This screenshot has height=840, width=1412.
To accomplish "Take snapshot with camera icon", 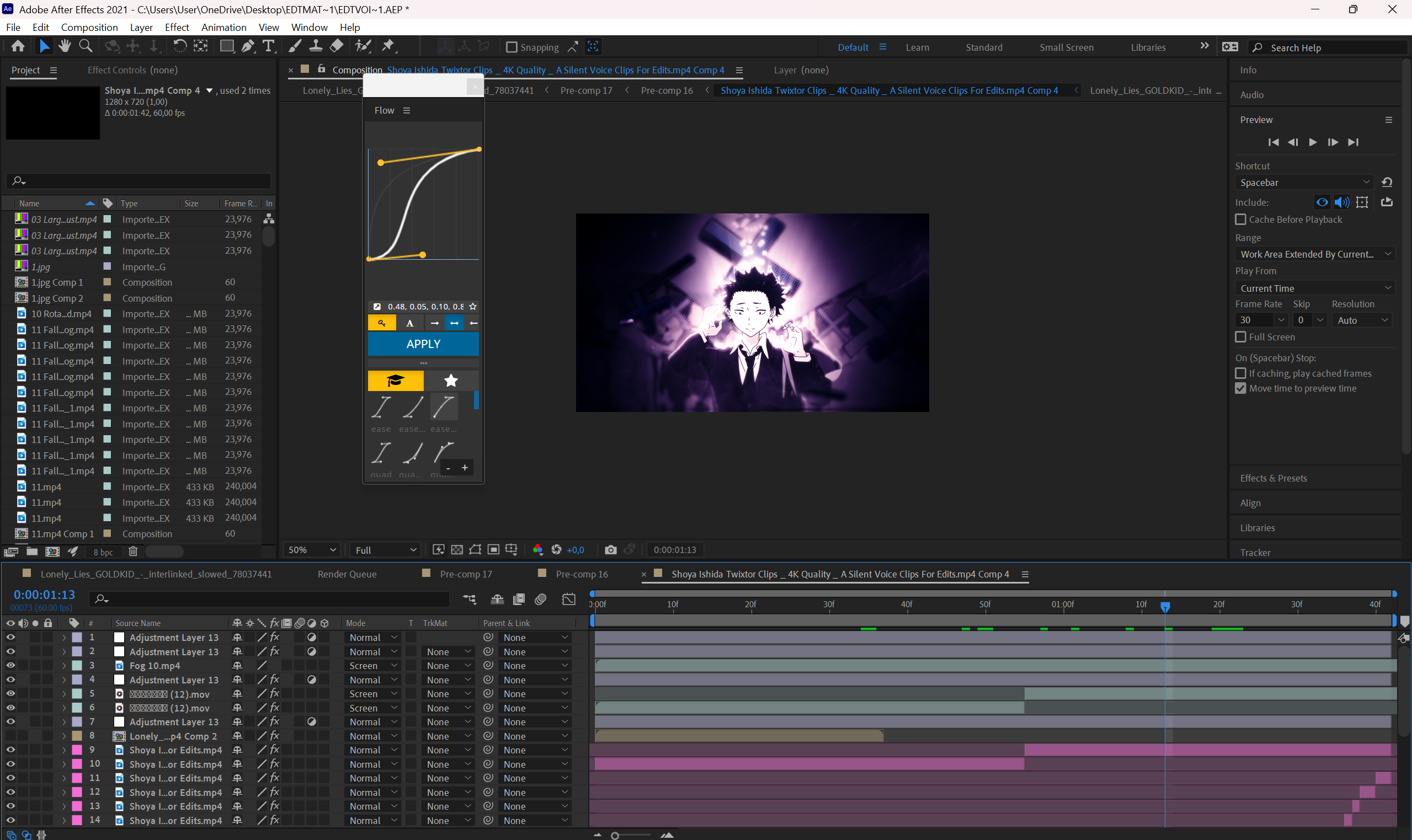I will pos(610,550).
